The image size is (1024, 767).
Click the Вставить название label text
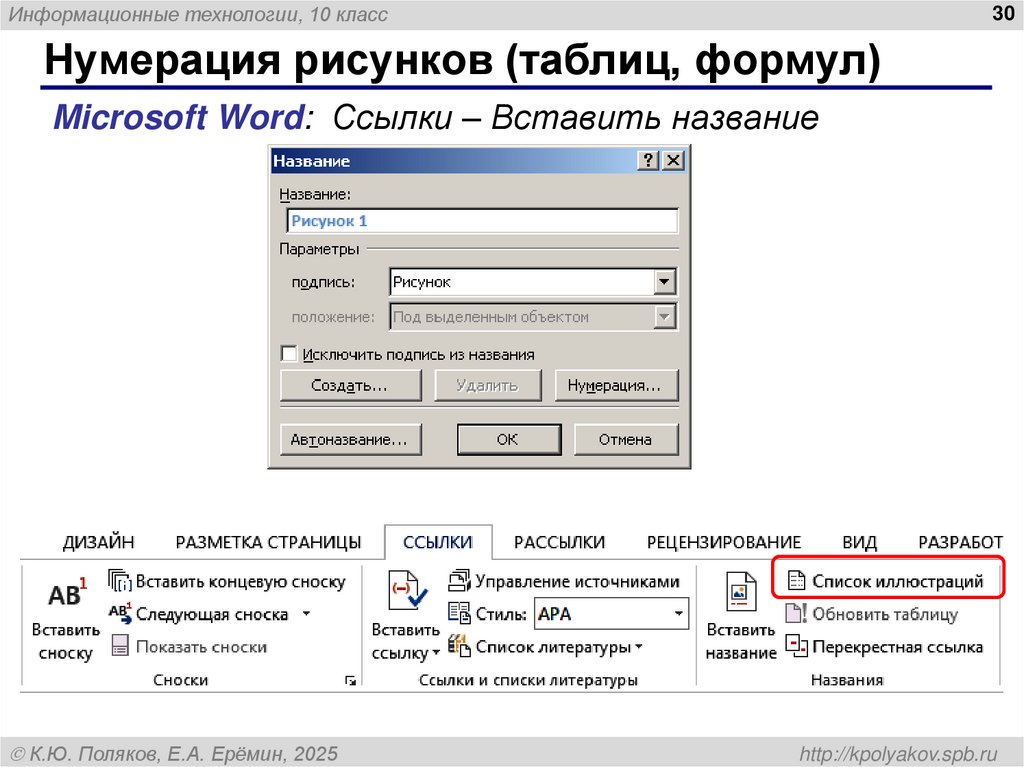tap(741, 641)
